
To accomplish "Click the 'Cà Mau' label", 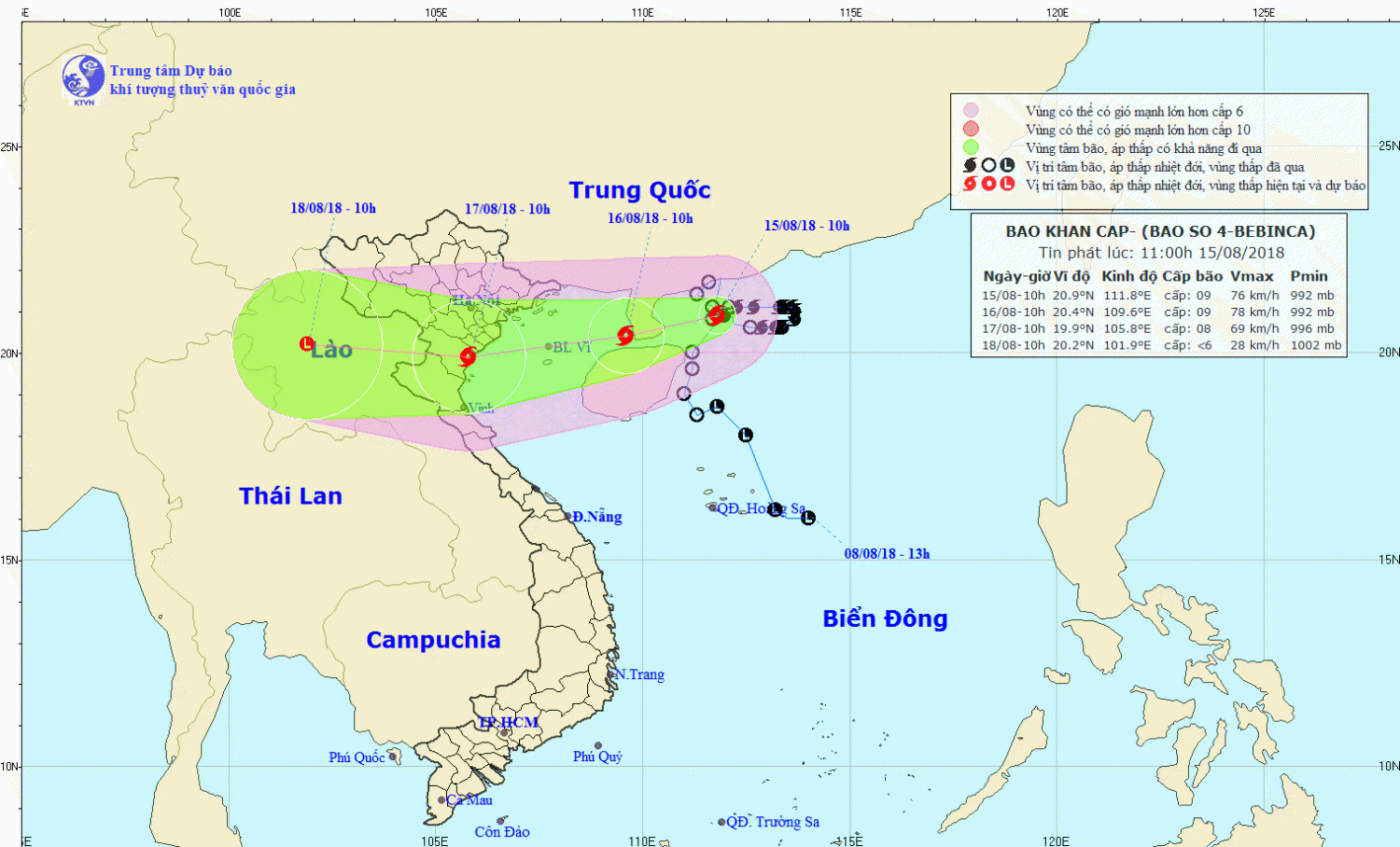I will tap(469, 800).
